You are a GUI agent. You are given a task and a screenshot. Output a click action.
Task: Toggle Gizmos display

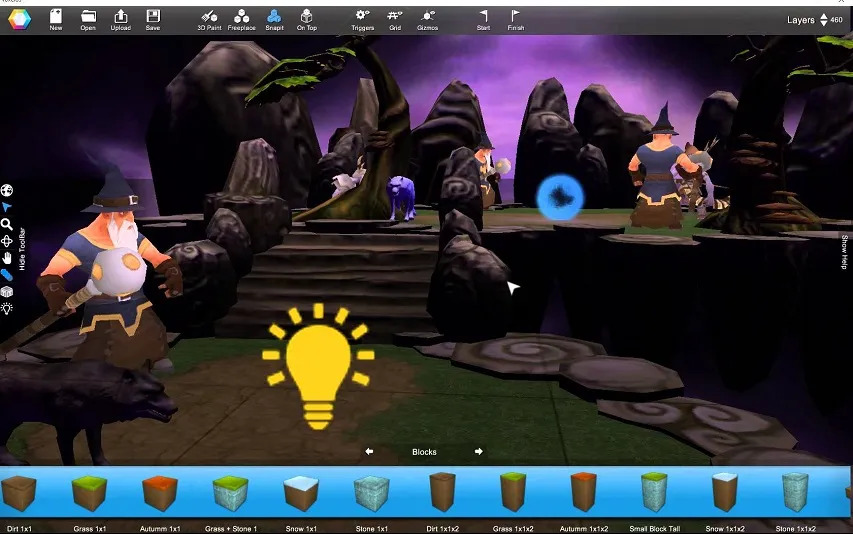click(428, 20)
